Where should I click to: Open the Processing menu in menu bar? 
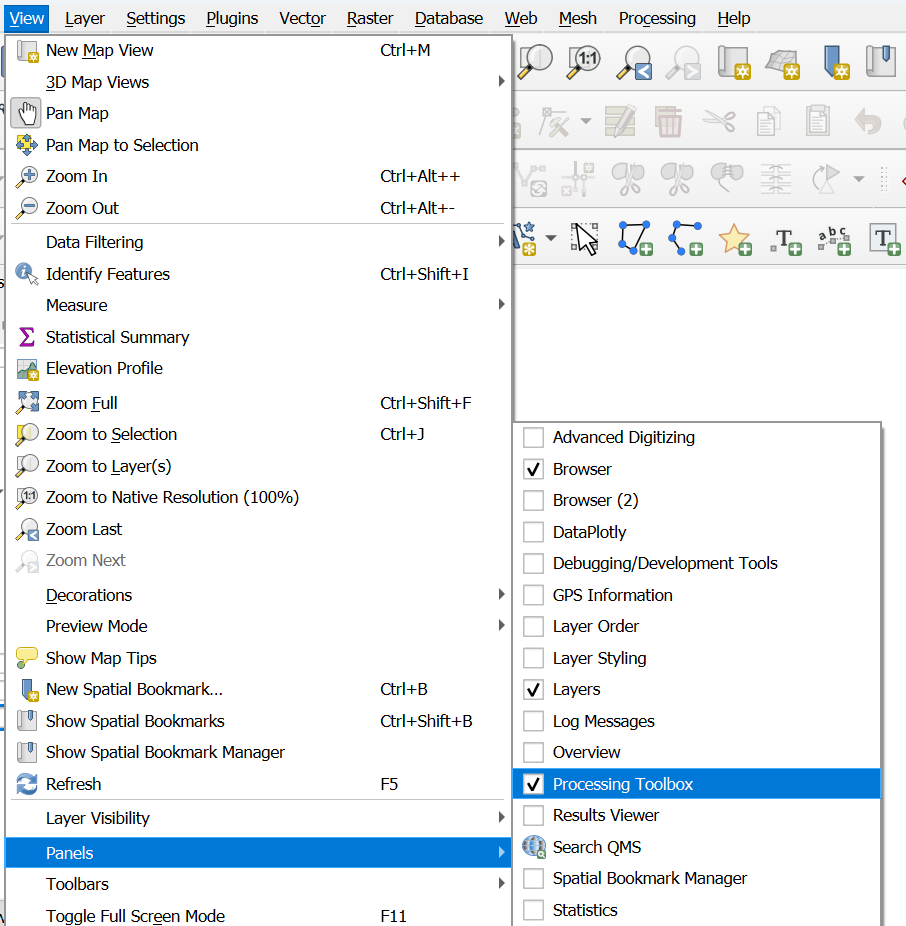(657, 18)
